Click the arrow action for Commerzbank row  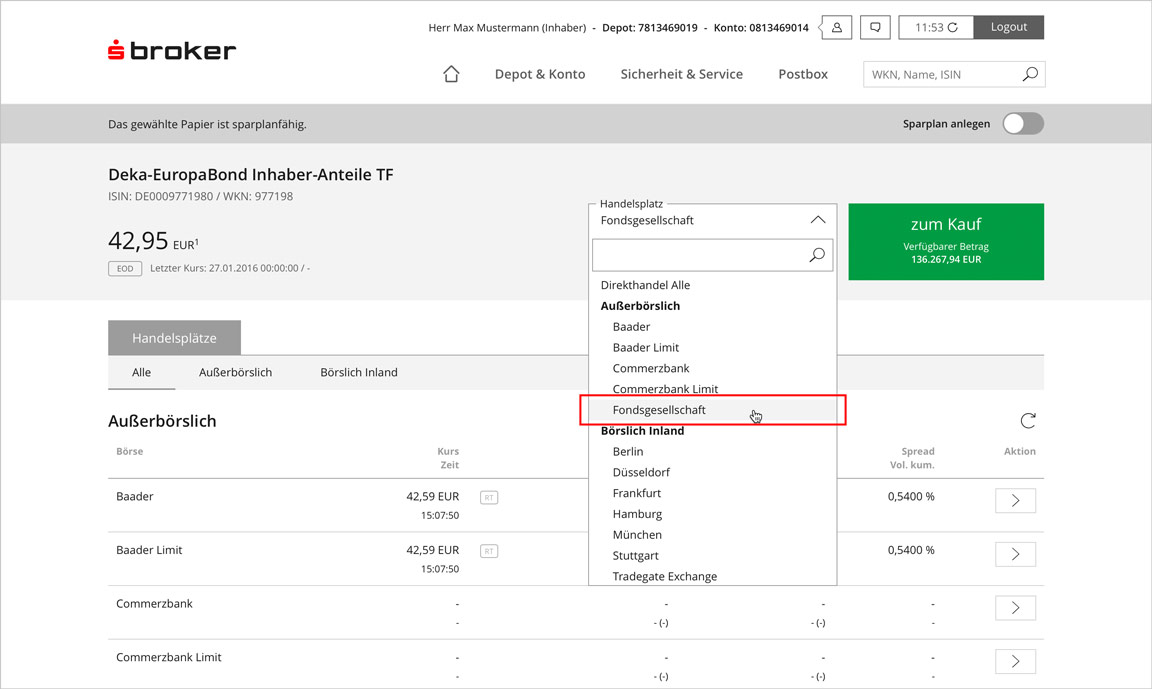1015,607
